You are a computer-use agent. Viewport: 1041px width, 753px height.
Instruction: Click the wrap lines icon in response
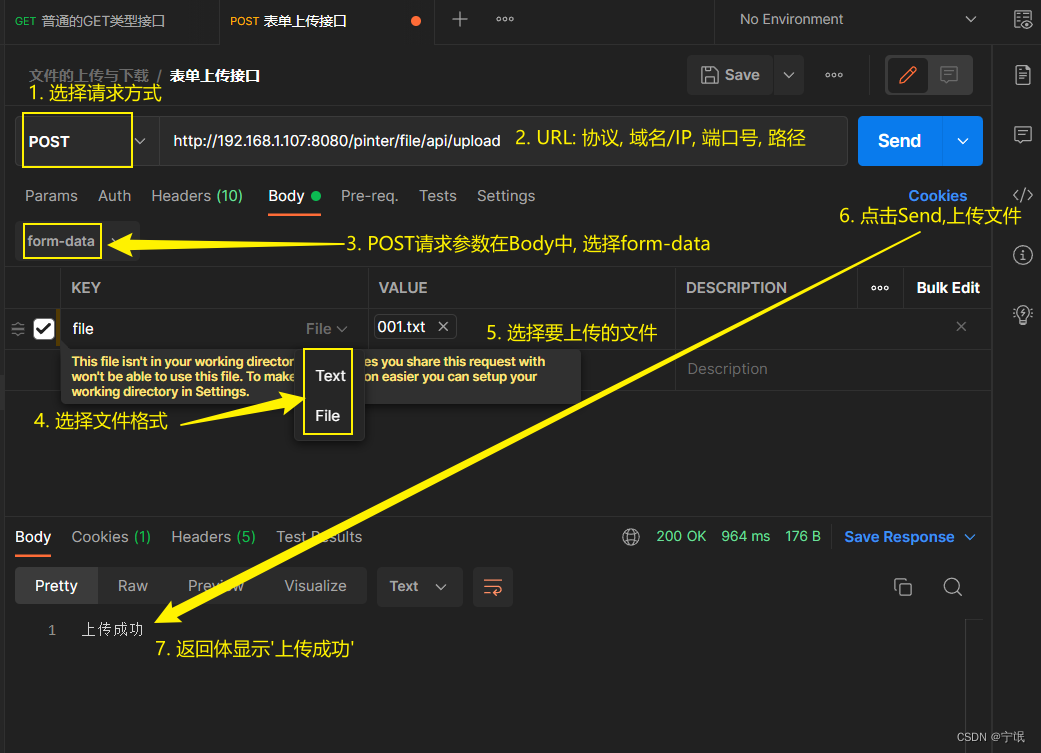pos(492,586)
